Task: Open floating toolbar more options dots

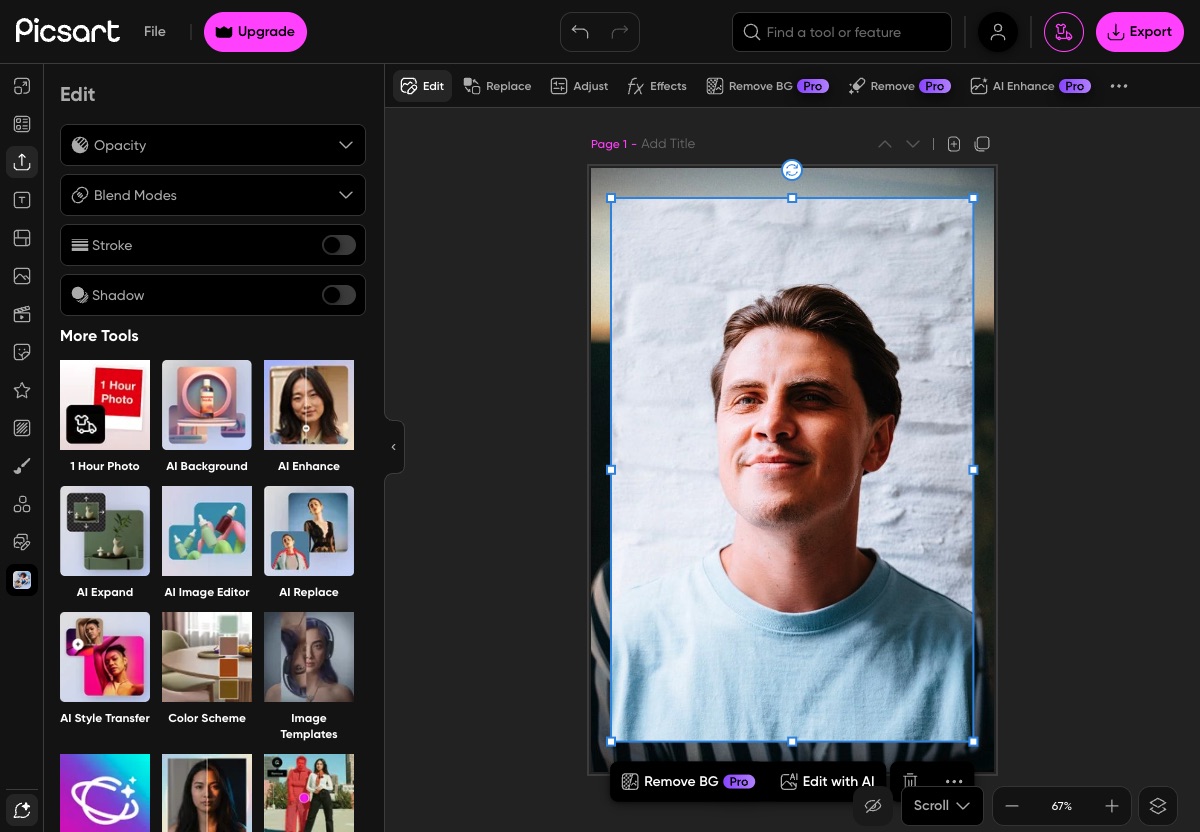Action: (x=954, y=781)
